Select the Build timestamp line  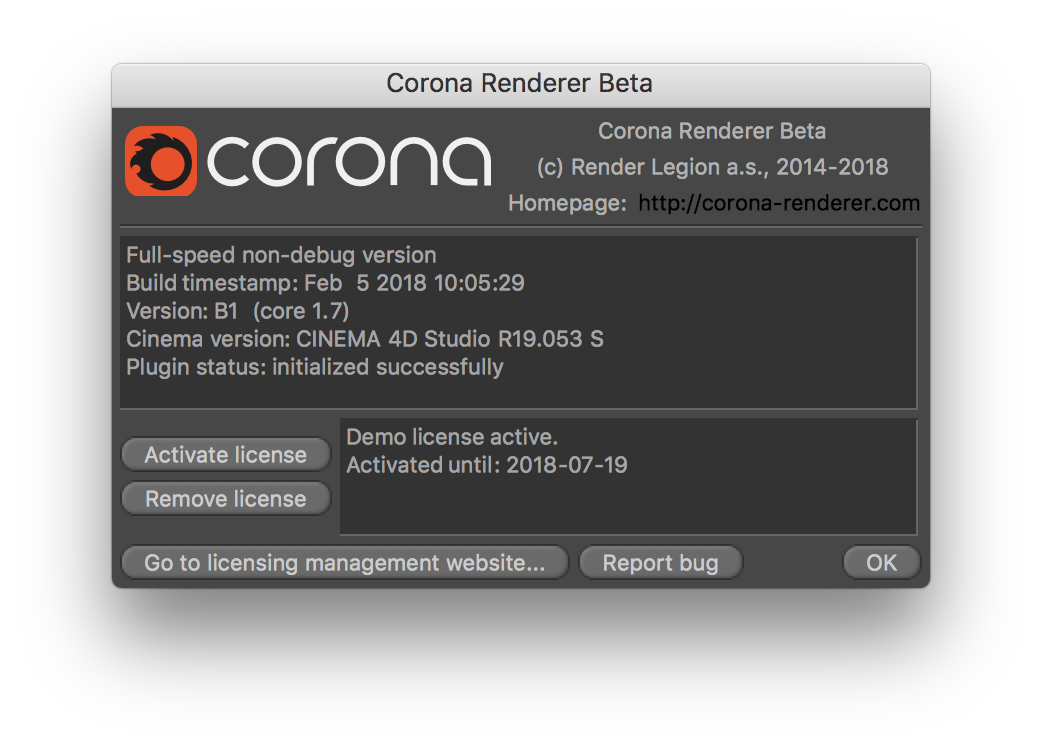click(325, 283)
